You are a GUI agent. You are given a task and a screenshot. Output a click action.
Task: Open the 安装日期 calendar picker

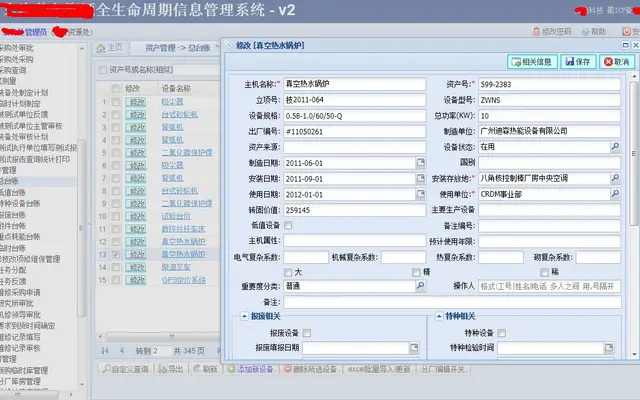click(x=420, y=178)
